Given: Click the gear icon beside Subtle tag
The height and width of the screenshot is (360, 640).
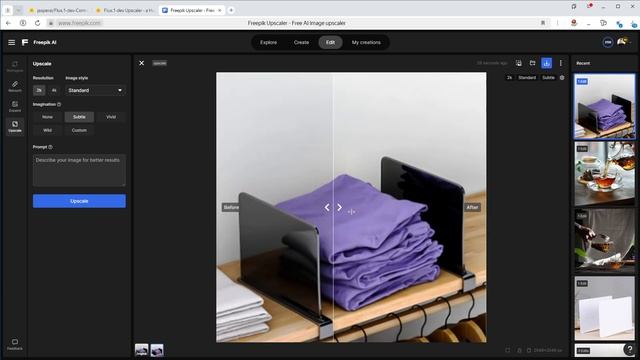Looking at the screenshot, I should [562, 78].
